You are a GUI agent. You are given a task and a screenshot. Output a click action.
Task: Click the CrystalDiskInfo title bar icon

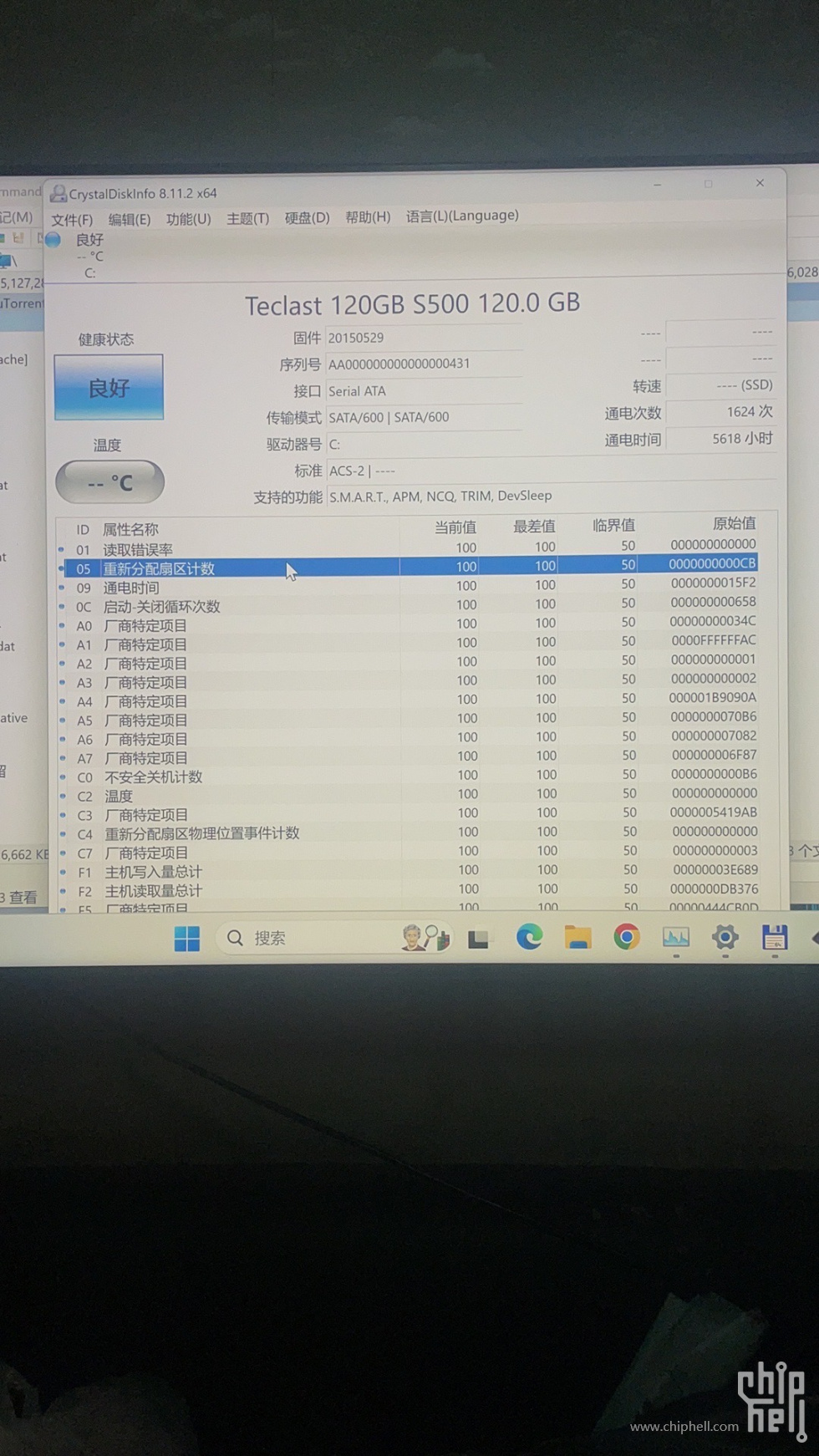pyautogui.click(x=58, y=194)
